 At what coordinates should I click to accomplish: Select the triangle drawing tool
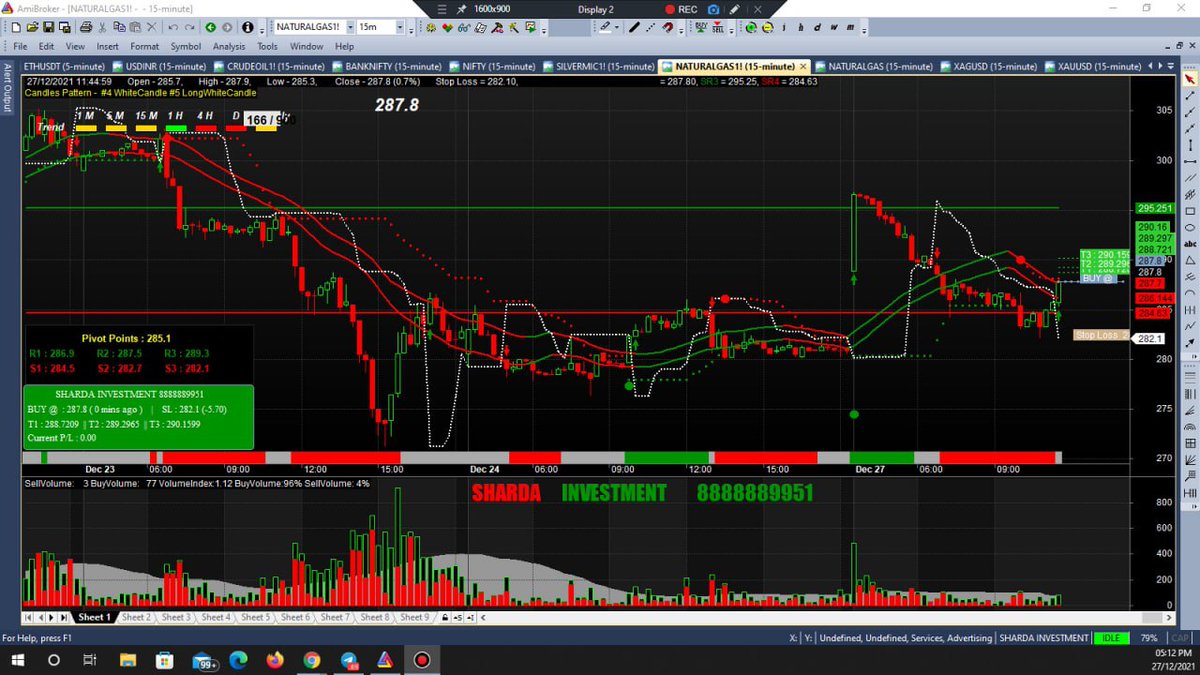click(x=1189, y=259)
